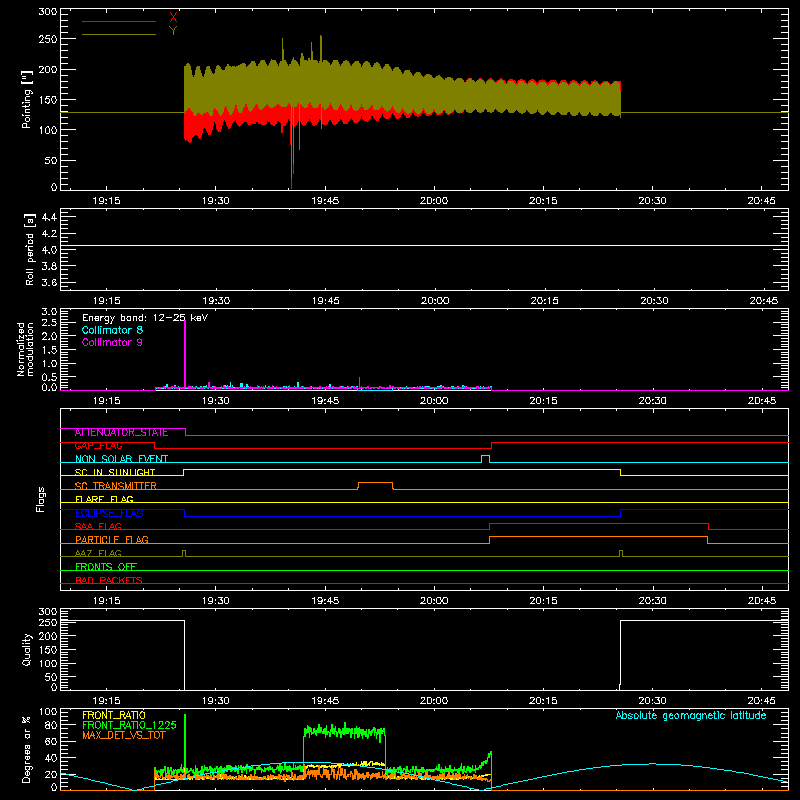Click the Quality axis label
This screenshot has height=800, width=800.
tap(27, 649)
